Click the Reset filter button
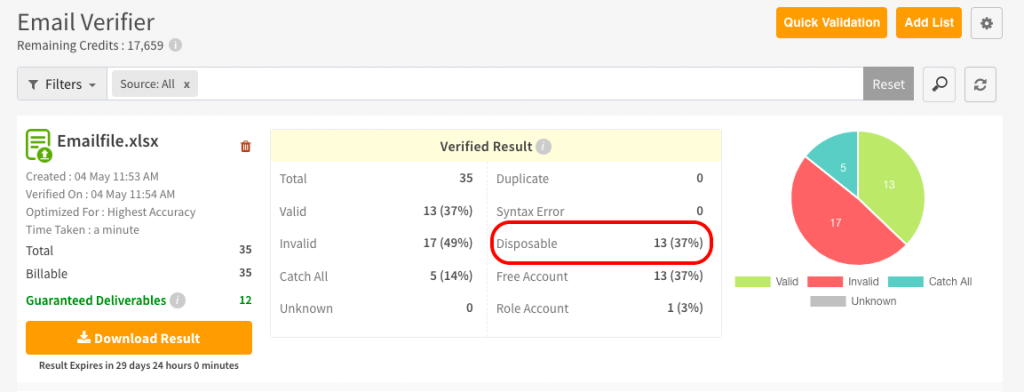Image resolution: width=1024 pixels, height=392 pixels. [x=888, y=84]
